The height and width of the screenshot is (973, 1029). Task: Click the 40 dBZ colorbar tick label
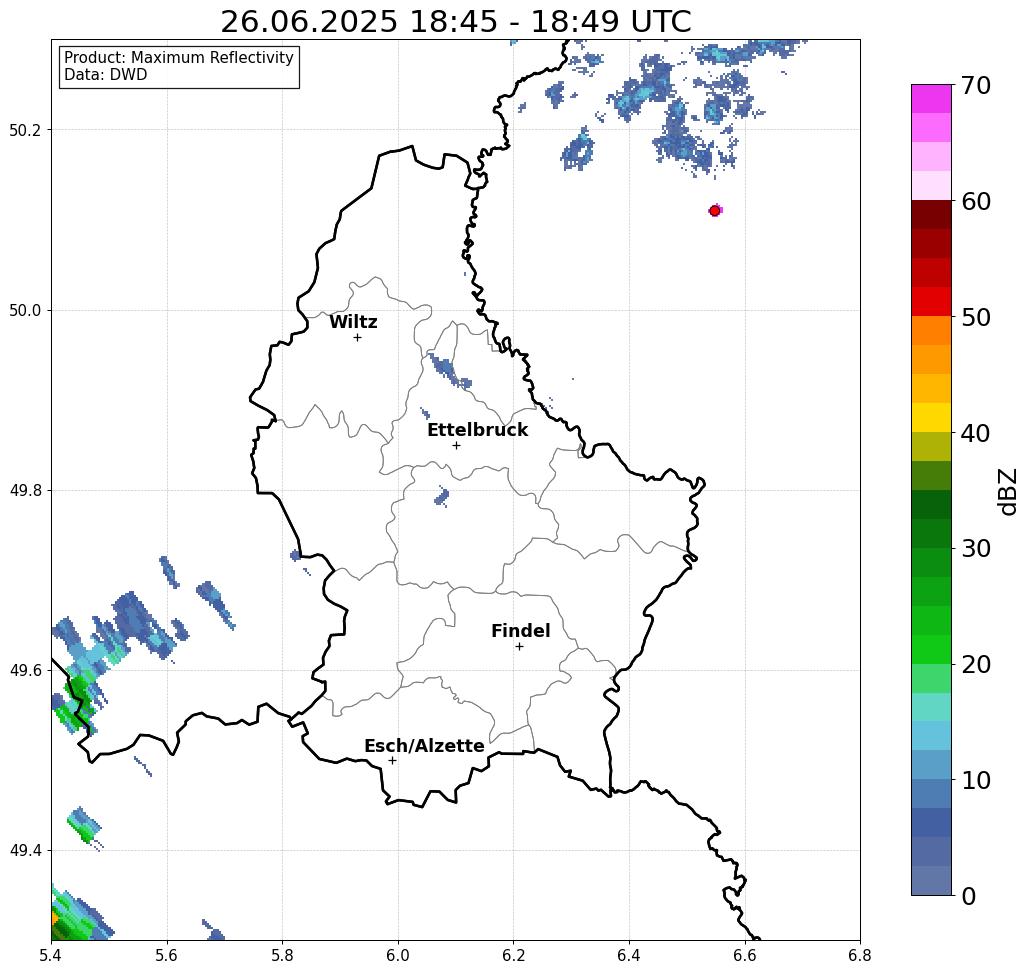975,433
